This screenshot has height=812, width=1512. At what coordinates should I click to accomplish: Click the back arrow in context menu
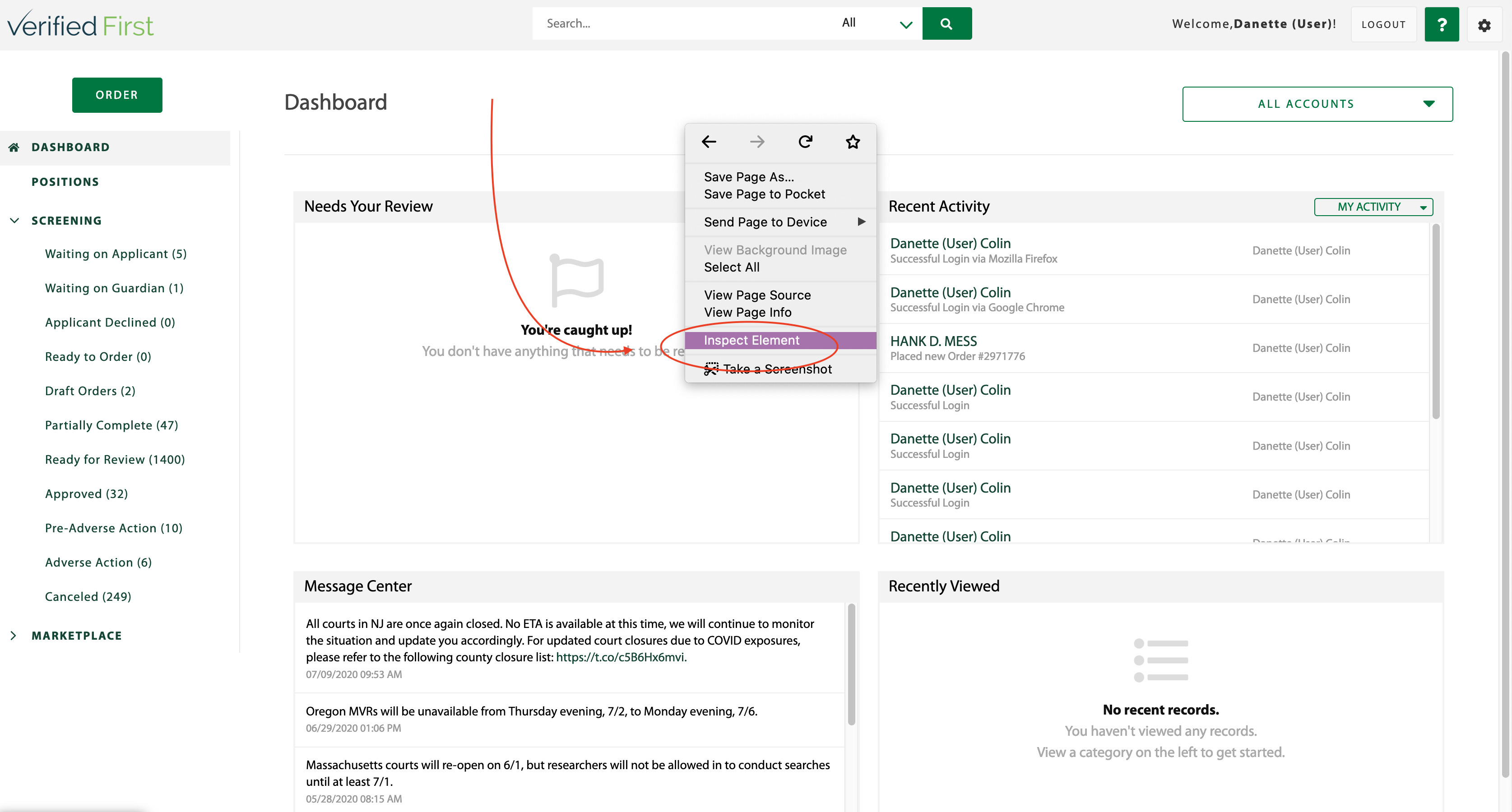point(709,141)
